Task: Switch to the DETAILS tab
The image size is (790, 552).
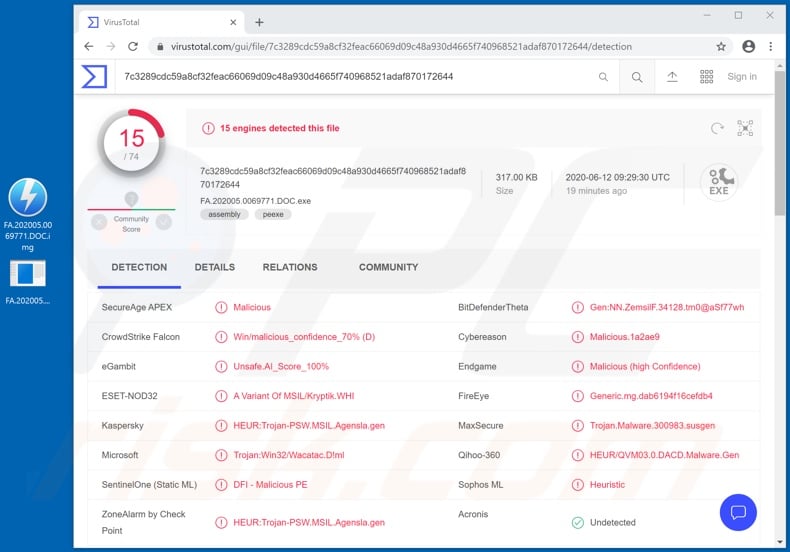Action: [x=215, y=267]
